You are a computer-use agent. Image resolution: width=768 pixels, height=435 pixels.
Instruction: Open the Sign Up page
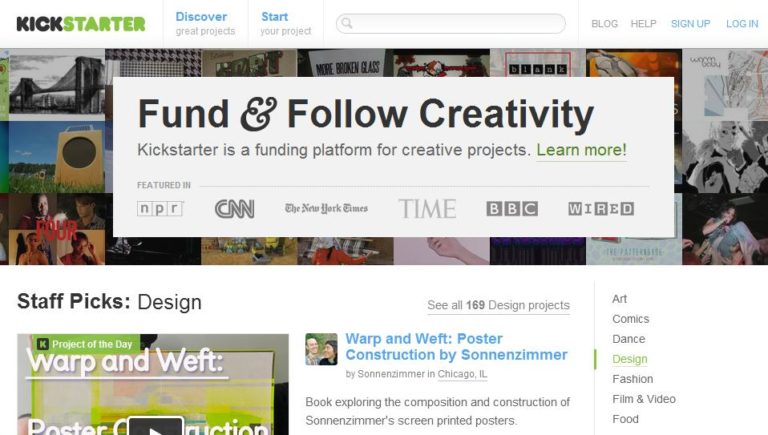click(690, 24)
